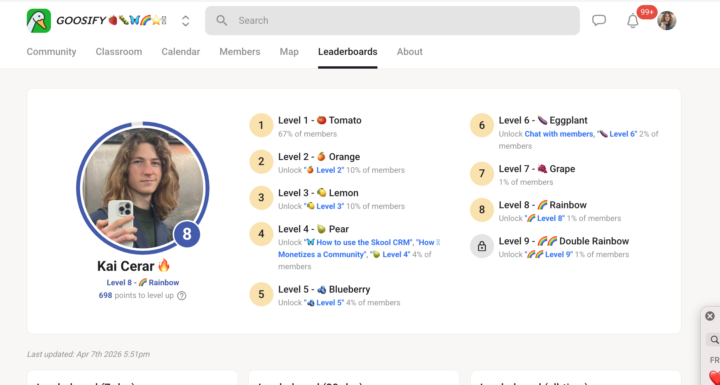
Task: Click the 99+ notification badge
Action: [647, 12]
